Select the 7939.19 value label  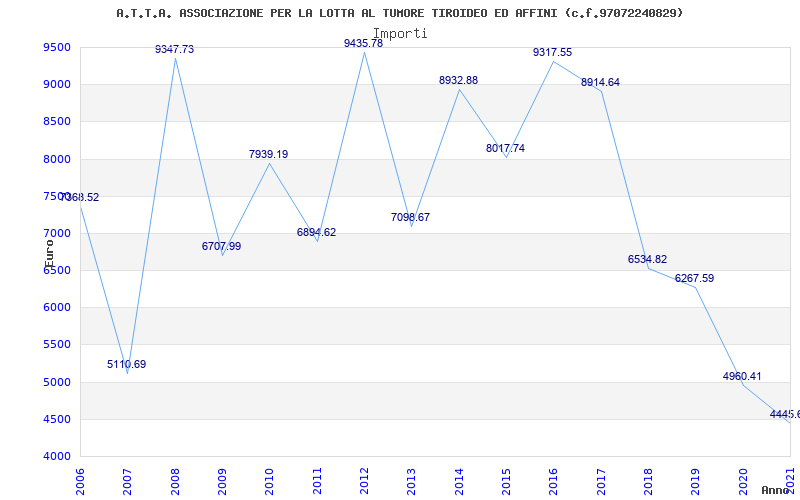(x=268, y=154)
